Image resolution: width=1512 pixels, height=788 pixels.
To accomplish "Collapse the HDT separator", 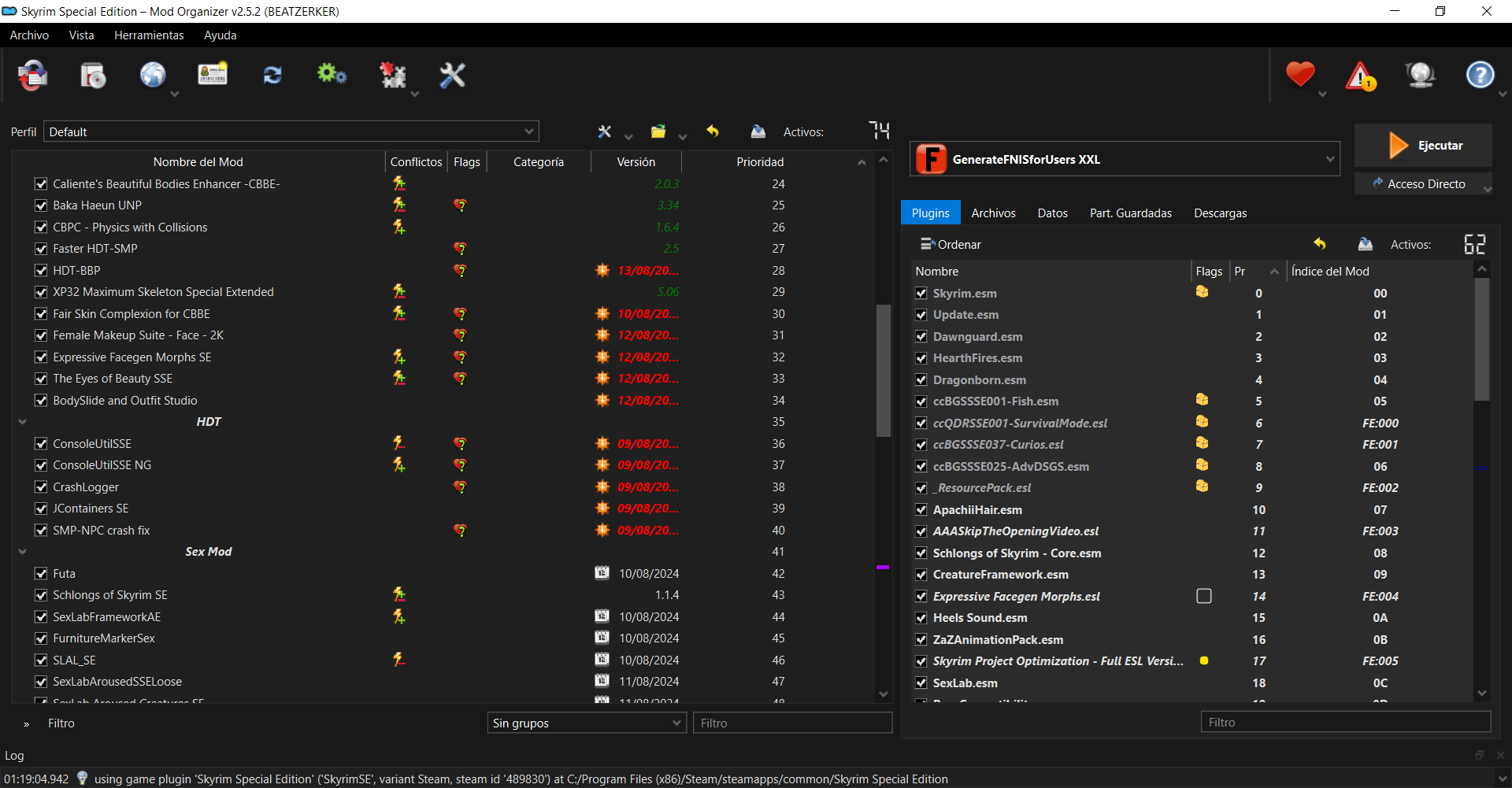I will [x=22, y=422].
